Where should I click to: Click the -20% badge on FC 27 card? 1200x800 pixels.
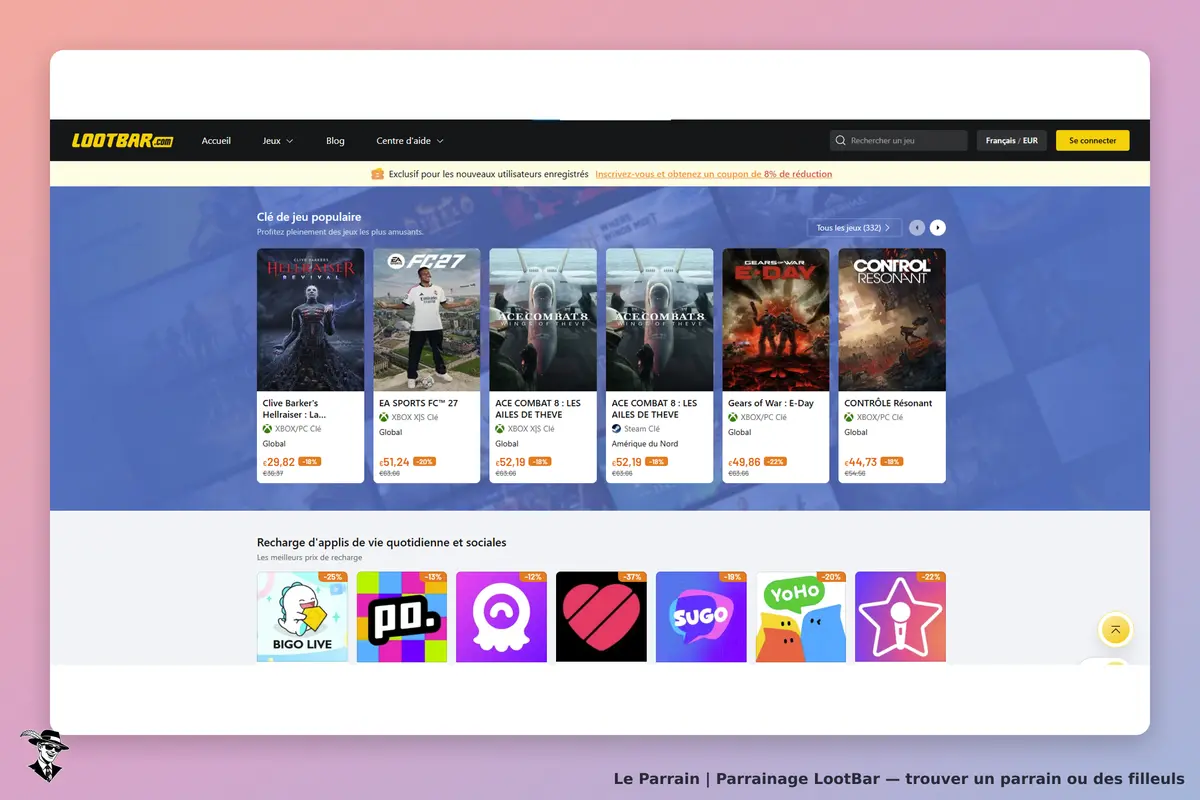click(x=425, y=462)
